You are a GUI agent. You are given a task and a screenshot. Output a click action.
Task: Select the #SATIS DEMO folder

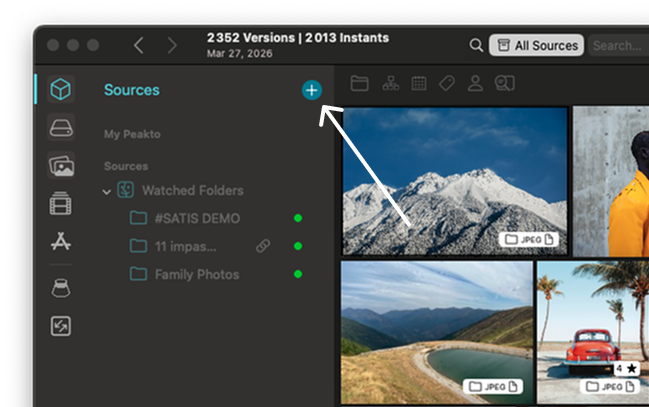point(197,218)
